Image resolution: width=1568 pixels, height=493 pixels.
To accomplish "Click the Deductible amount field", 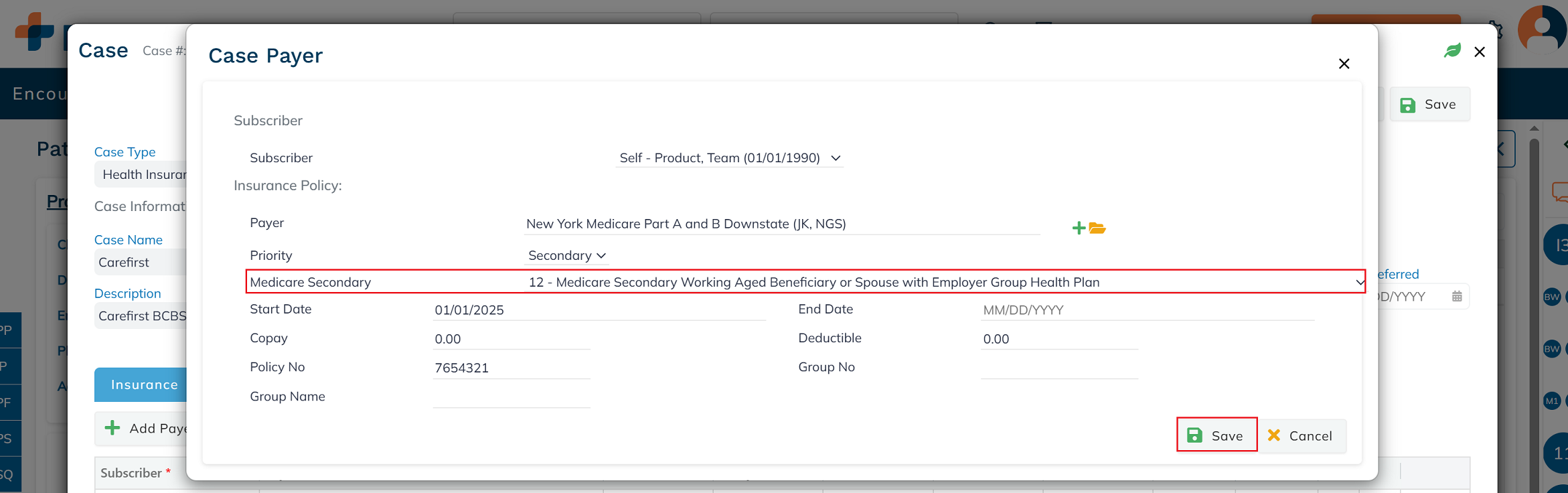I will tap(1059, 339).
